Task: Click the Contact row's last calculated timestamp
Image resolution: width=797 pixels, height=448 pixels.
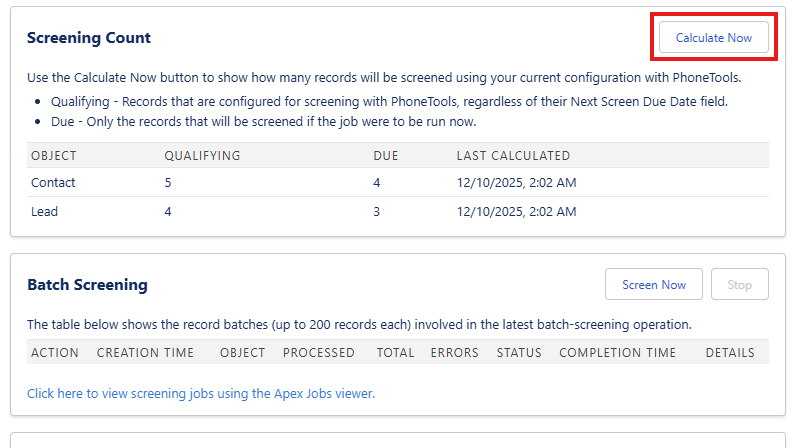Action: (516, 183)
